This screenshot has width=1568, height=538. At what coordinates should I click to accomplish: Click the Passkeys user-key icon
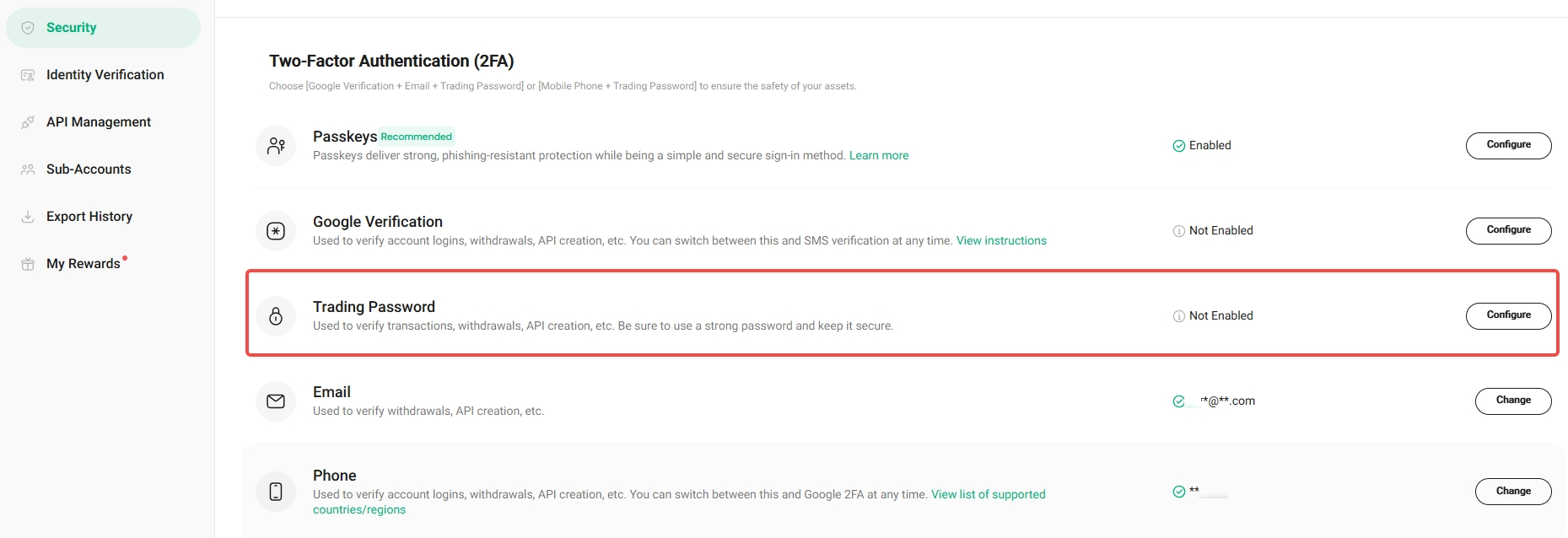coord(276,146)
